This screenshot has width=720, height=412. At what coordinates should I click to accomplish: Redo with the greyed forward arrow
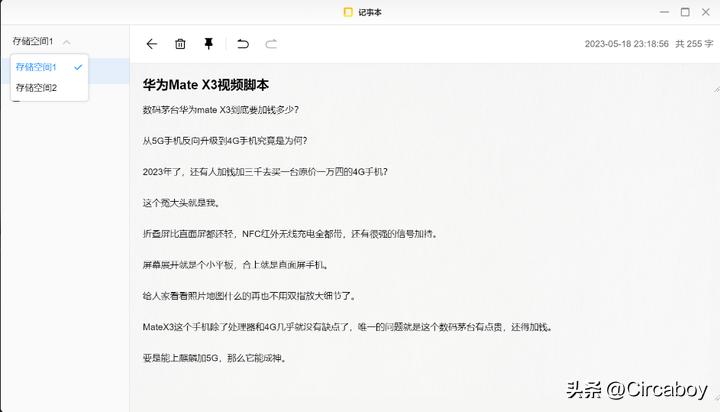click(x=271, y=44)
